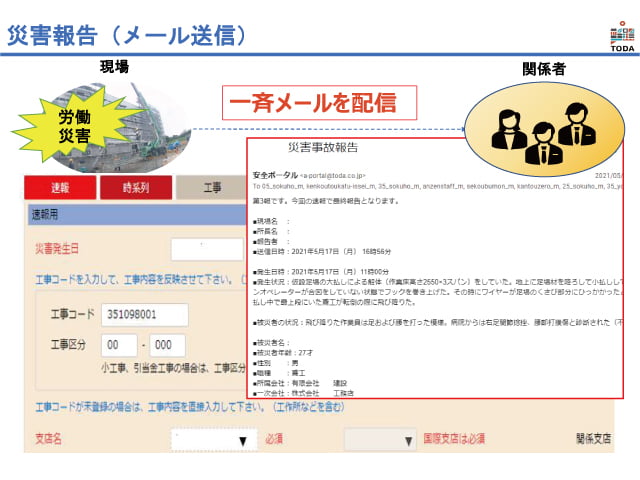Viewport: 640px width, 480px height.
Task: Click the 関係支店 label
Action: coord(593,438)
